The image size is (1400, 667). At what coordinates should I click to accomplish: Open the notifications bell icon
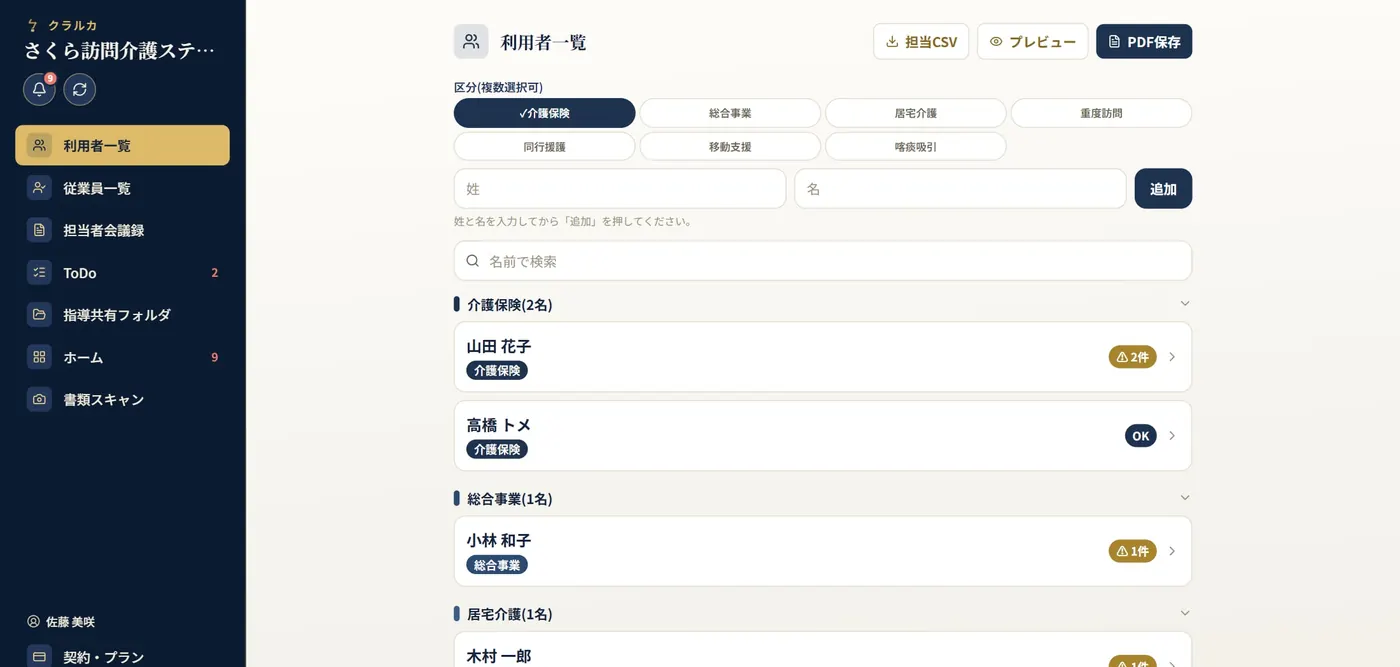[x=39, y=89]
